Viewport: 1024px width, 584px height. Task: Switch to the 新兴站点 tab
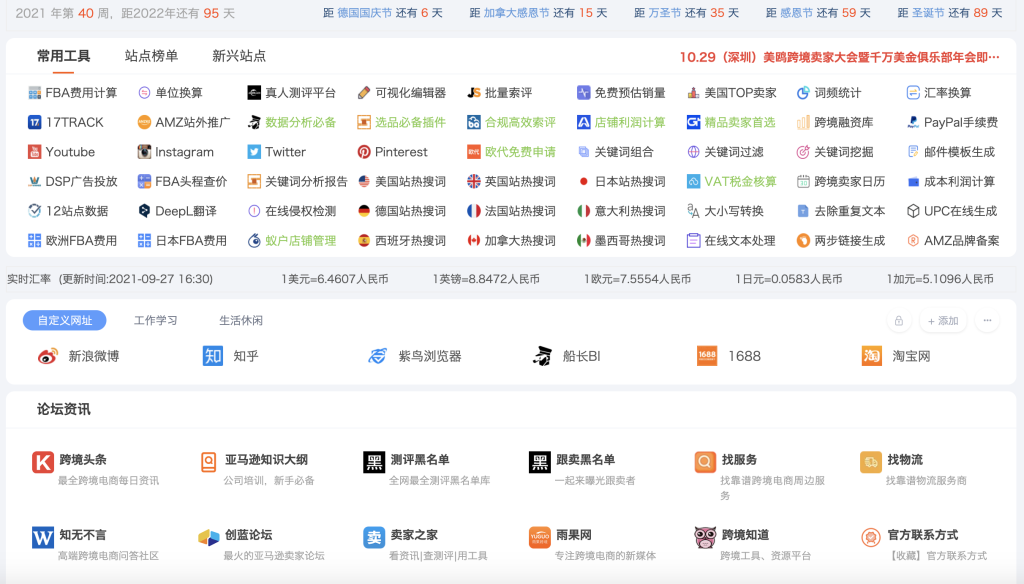coord(239,56)
